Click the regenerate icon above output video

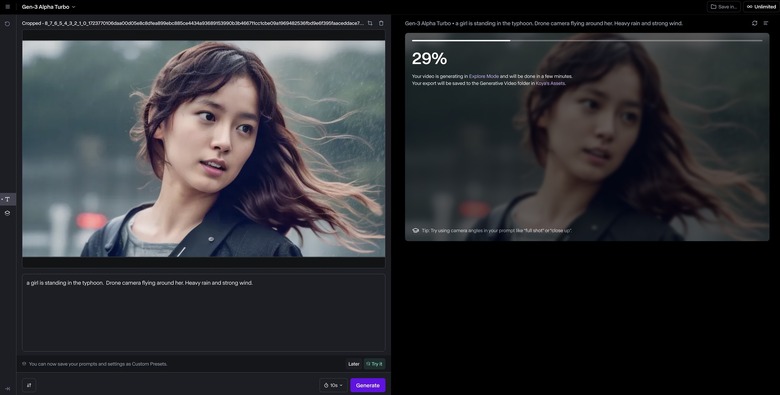click(x=755, y=23)
